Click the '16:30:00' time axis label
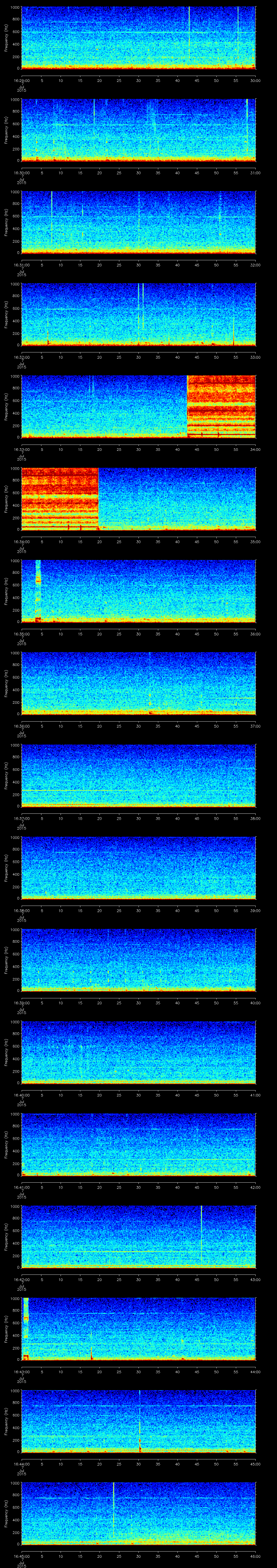Screen dimensions: 277x1568 [x=21, y=173]
